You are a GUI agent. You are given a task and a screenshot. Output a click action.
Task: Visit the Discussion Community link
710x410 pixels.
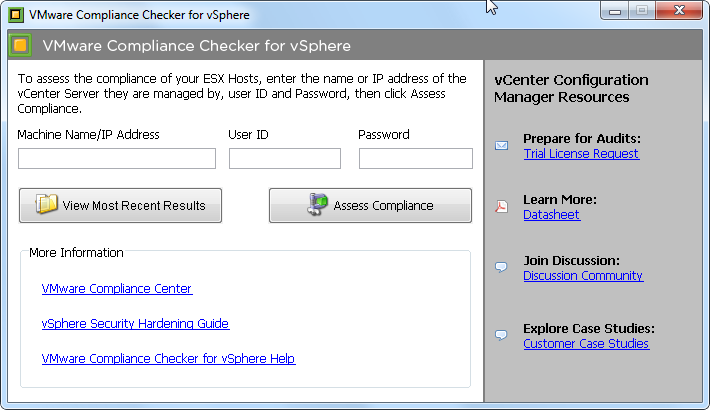point(583,275)
